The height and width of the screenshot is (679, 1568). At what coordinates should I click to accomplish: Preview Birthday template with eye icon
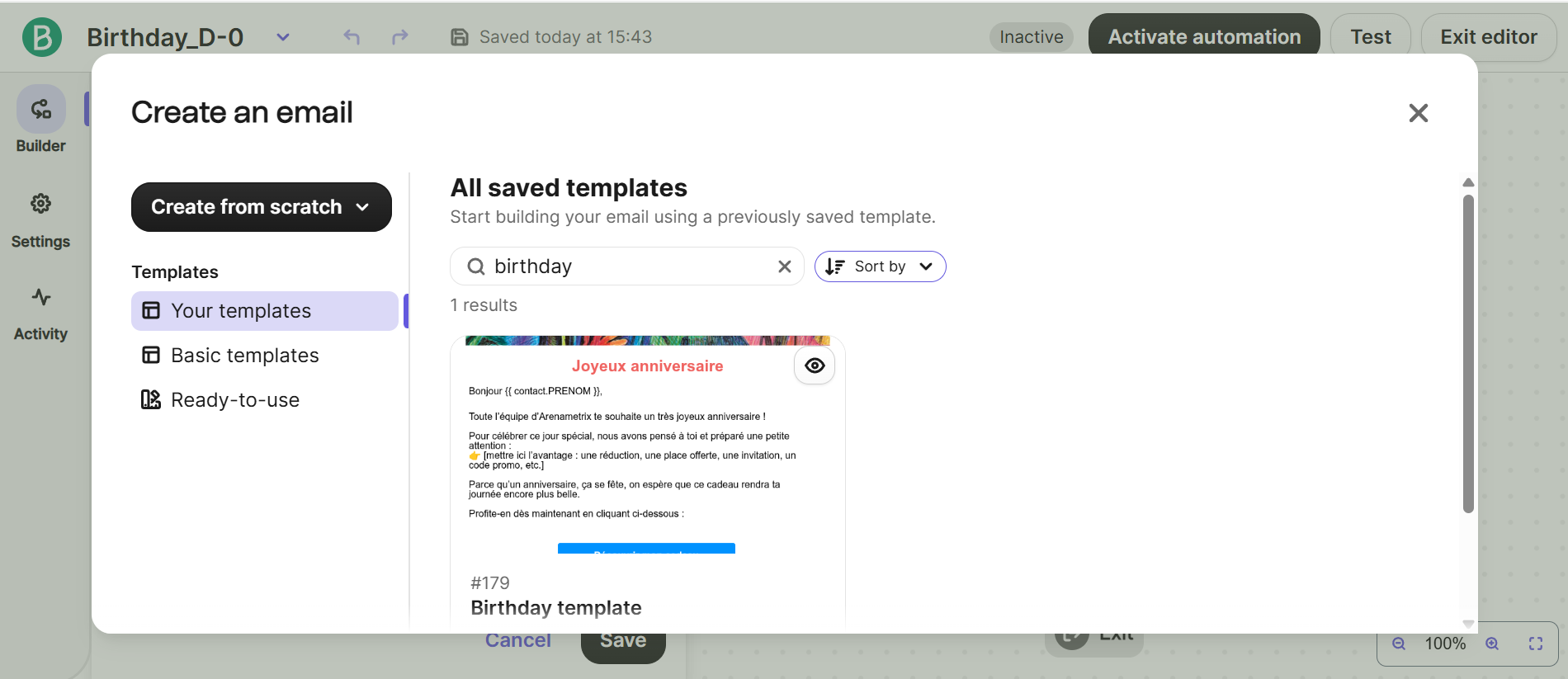(x=815, y=365)
